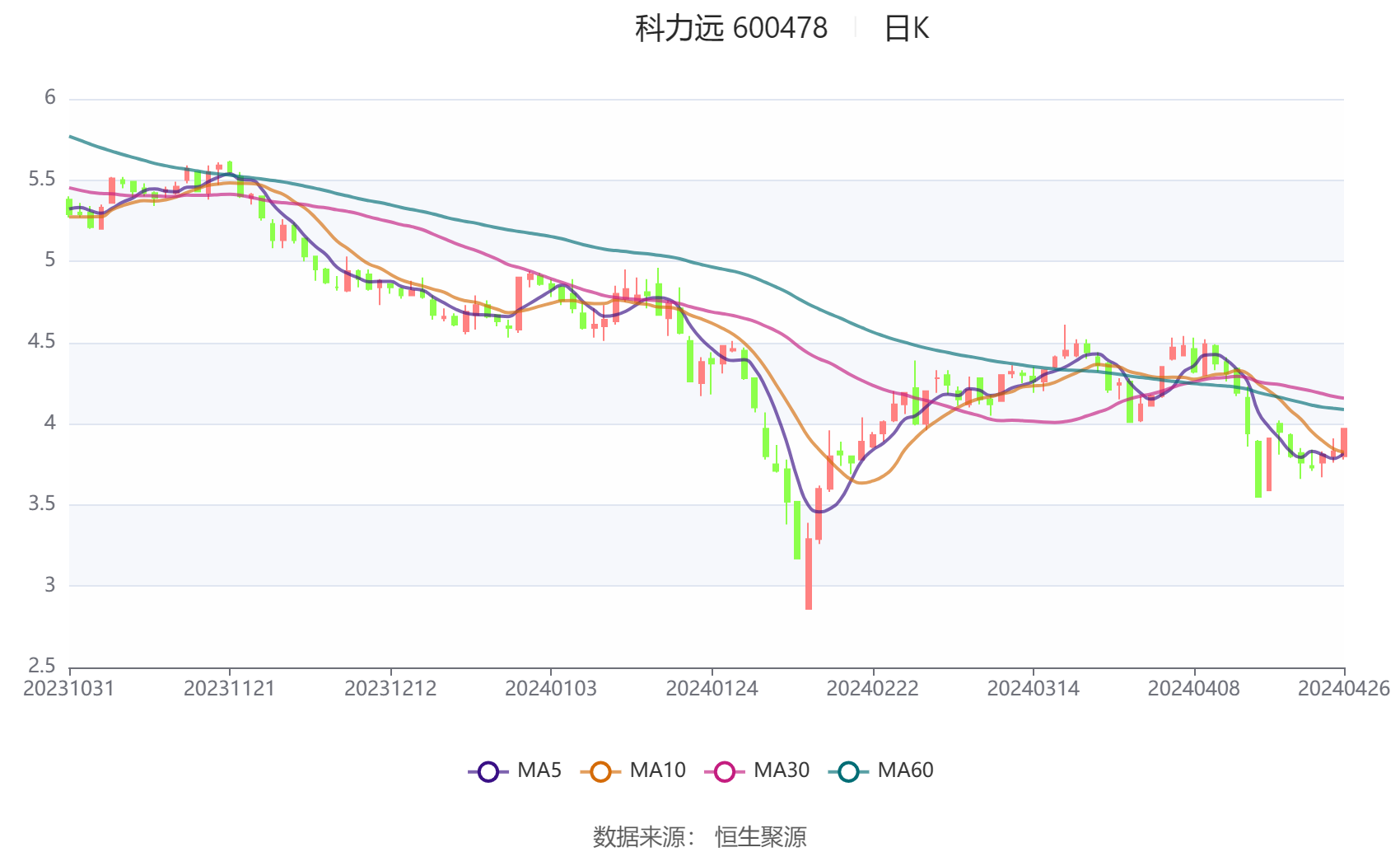The width and height of the screenshot is (1400, 852).
Task: Toggle the MA30 legend series
Action: 757,770
